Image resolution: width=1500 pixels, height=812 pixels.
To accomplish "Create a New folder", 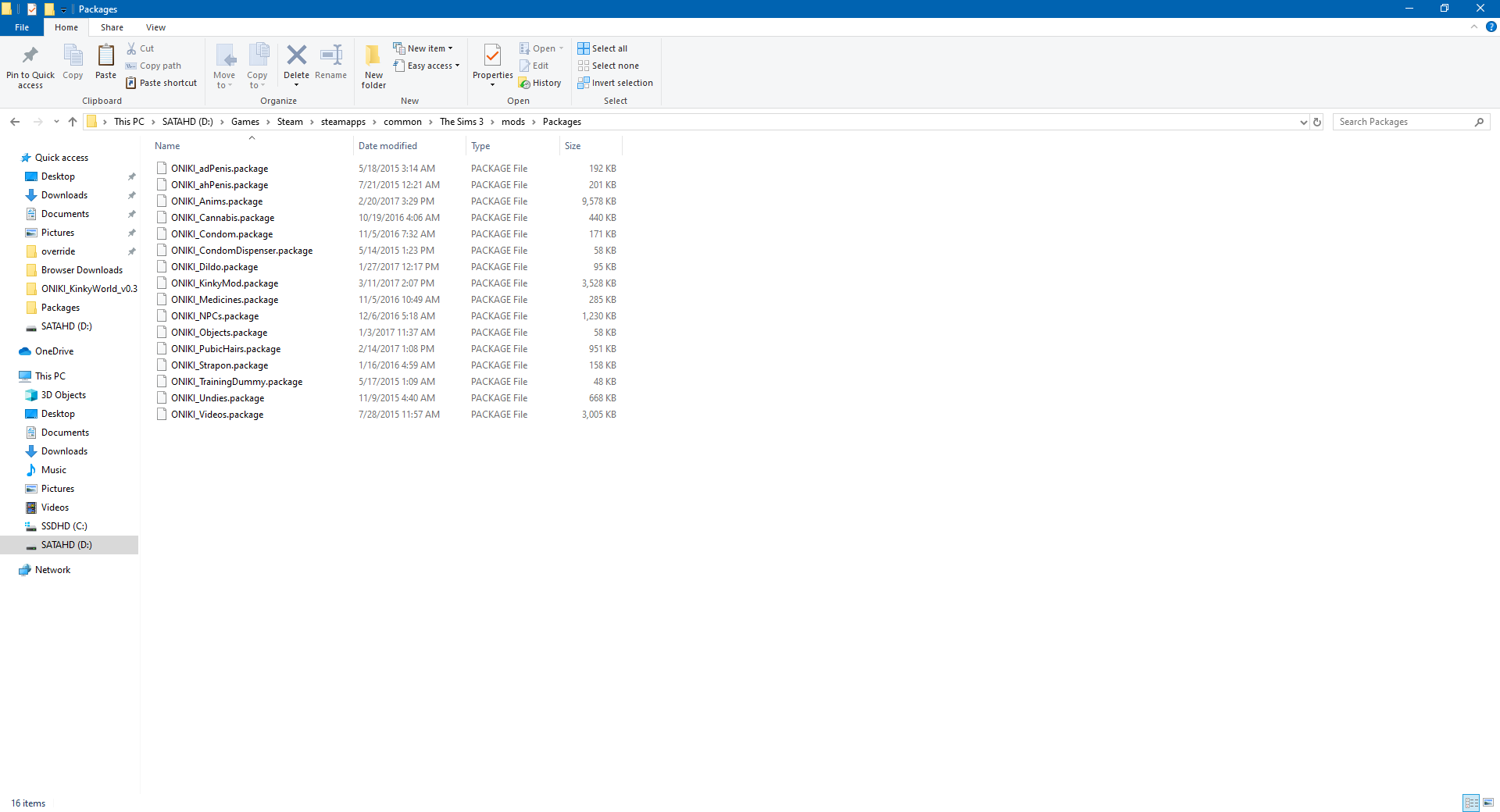I will click(x=373, y=66).
